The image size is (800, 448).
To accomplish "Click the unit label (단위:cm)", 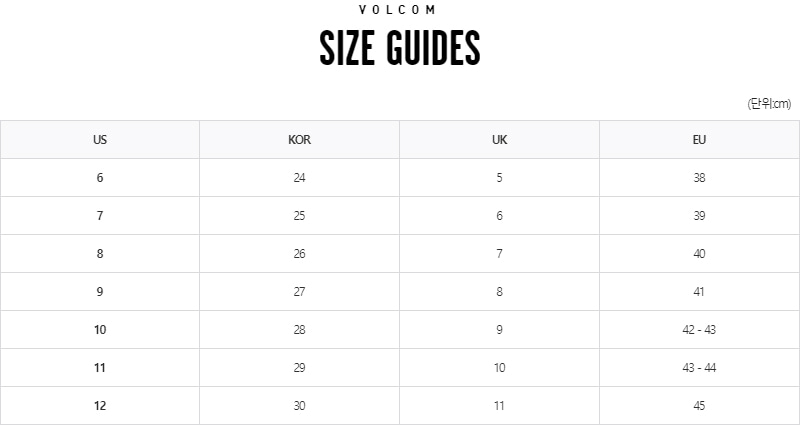I will click(769, 104).
